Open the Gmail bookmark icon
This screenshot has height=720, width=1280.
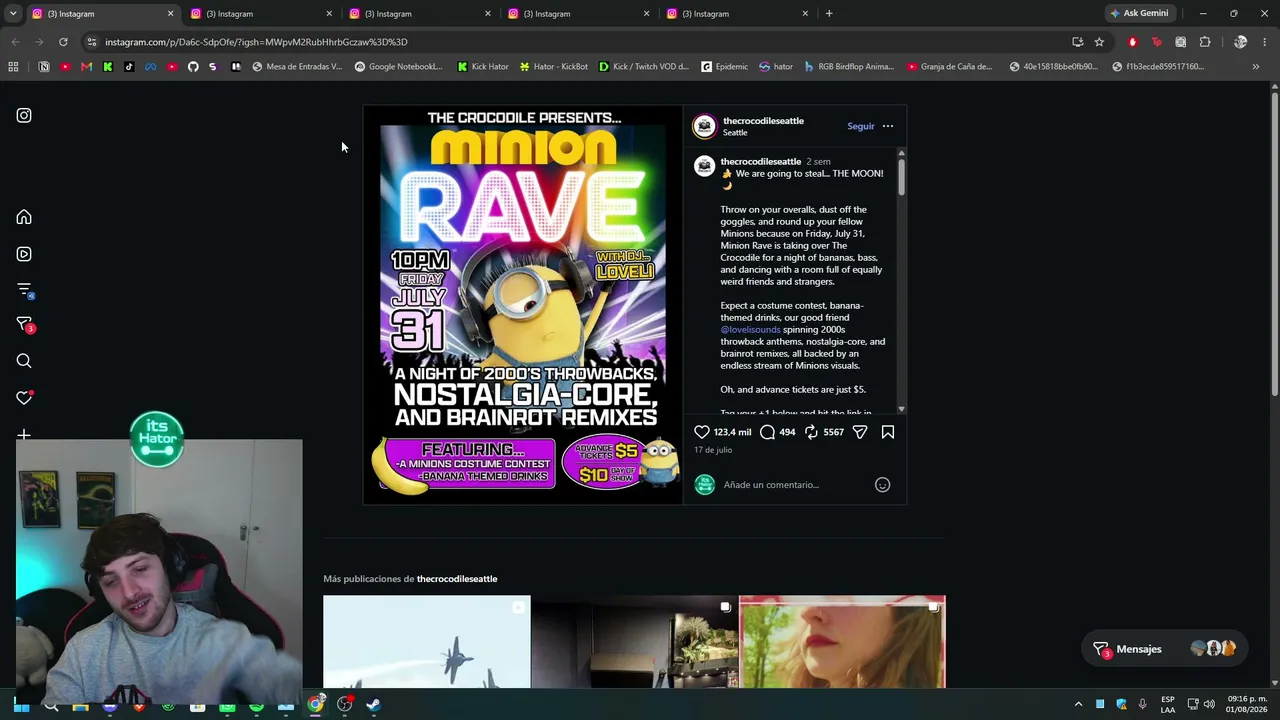pyautogui.click(x=86, y=67)
